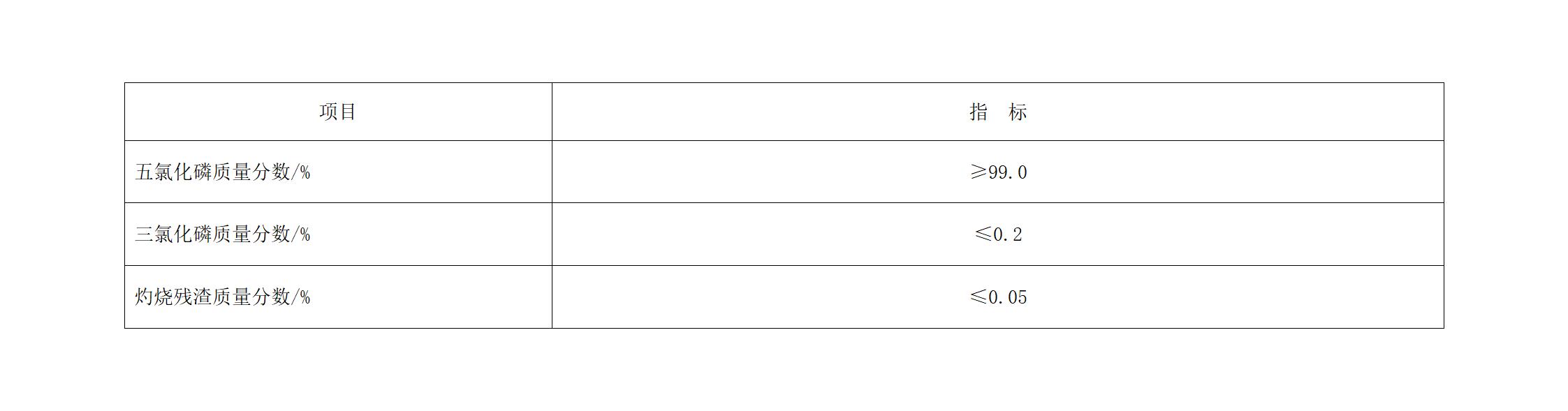The height and width of the screenshot is (411, 1568).
Task: Click the ≤ symbol before 0.2
Action: point(983,234)
